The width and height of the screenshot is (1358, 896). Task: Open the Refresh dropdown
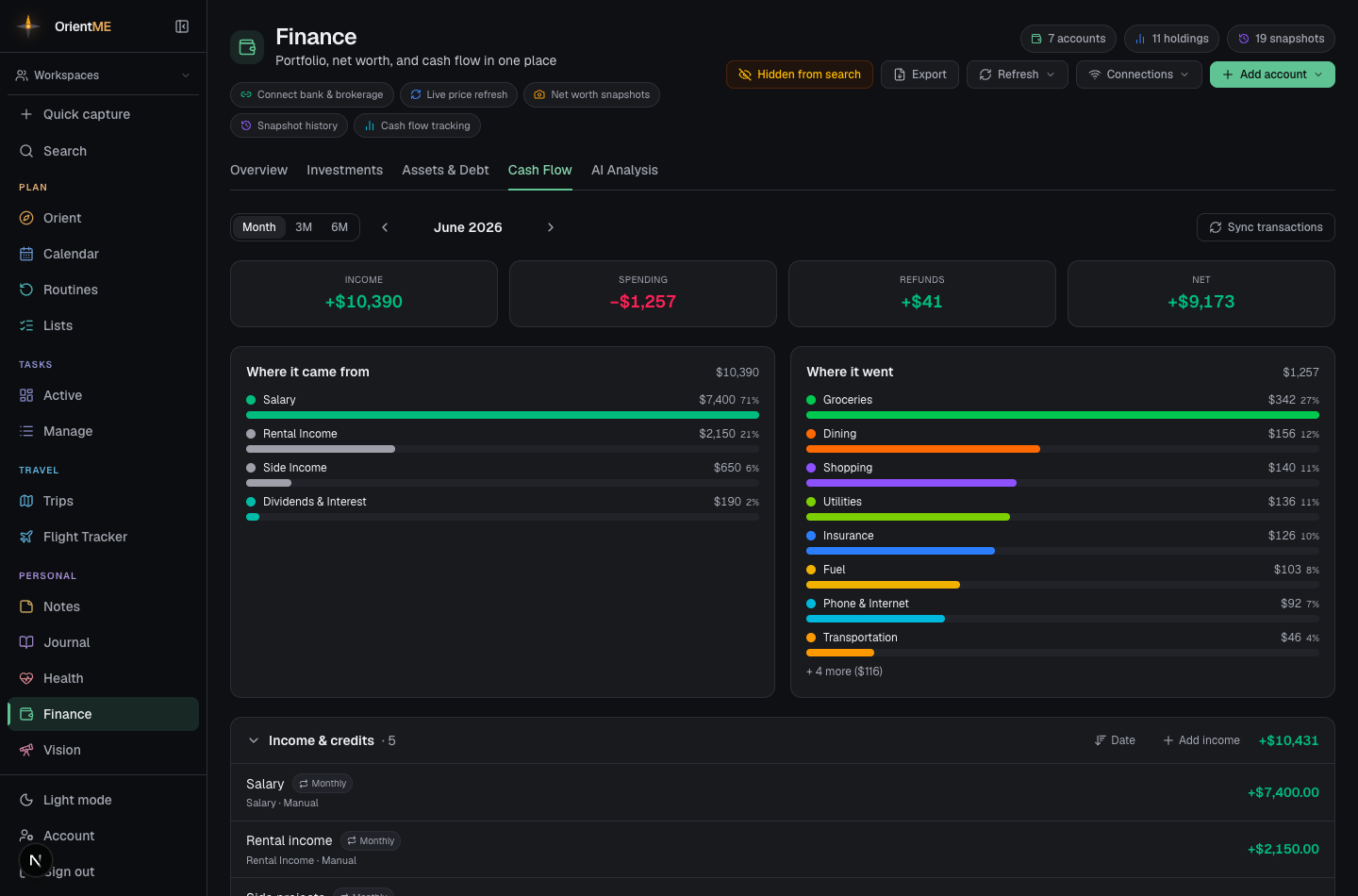(1018, 75)
